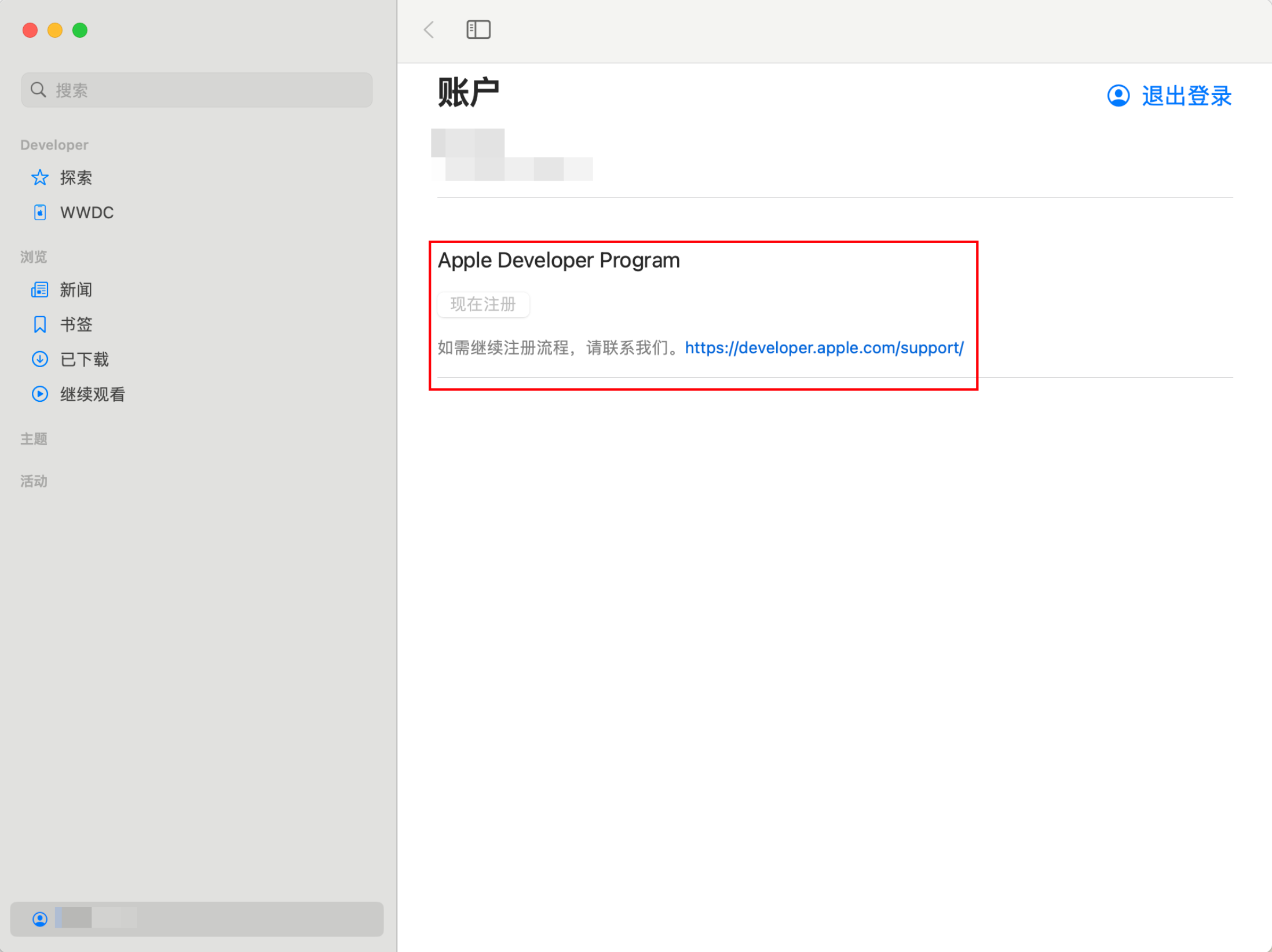Click the back chevron in toolbar
Screen dimensions: 1272x952
tap(429, 30)
